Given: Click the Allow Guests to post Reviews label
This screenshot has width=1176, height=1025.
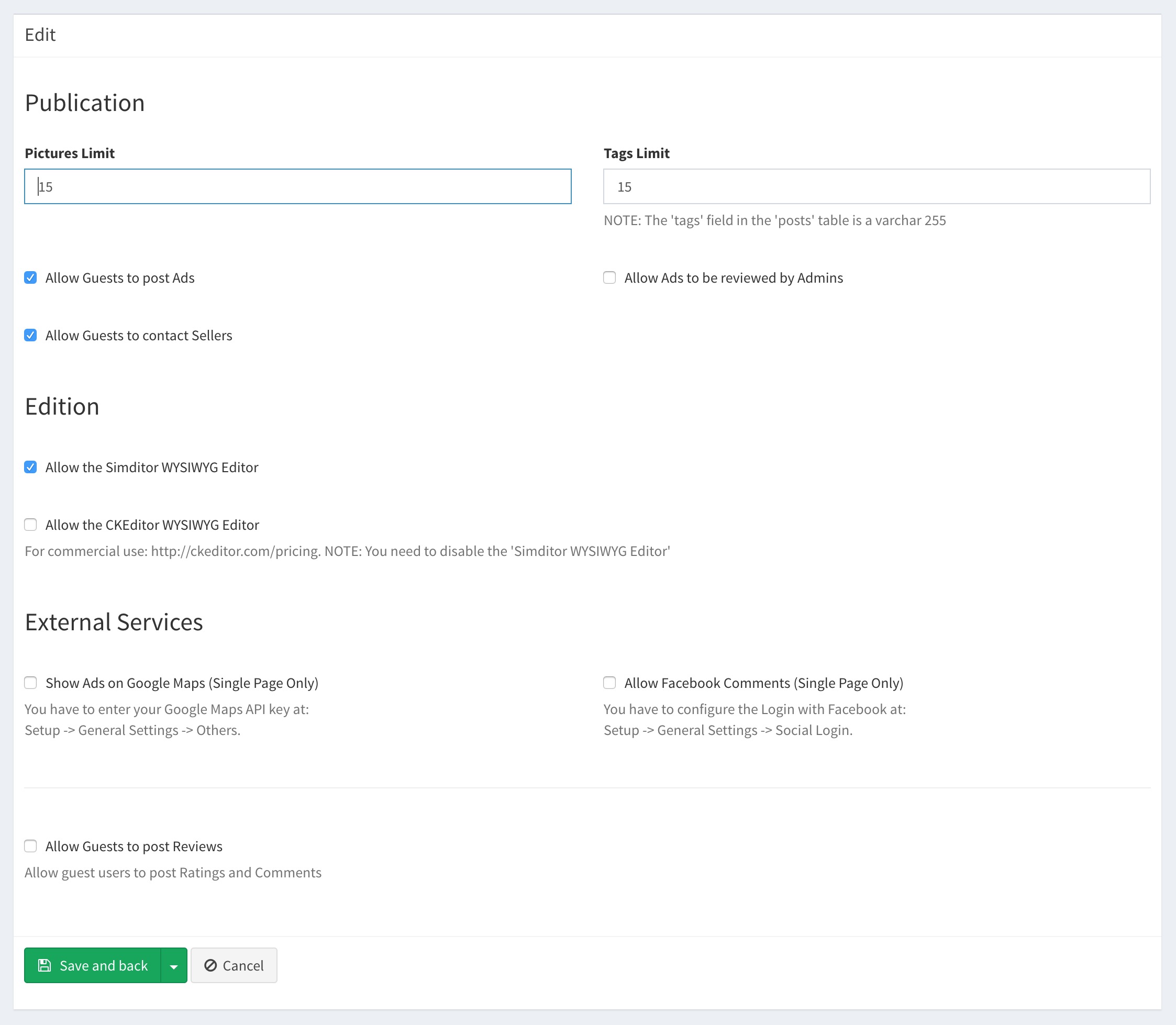Looking at the screenshot, I should click(134, 846).
